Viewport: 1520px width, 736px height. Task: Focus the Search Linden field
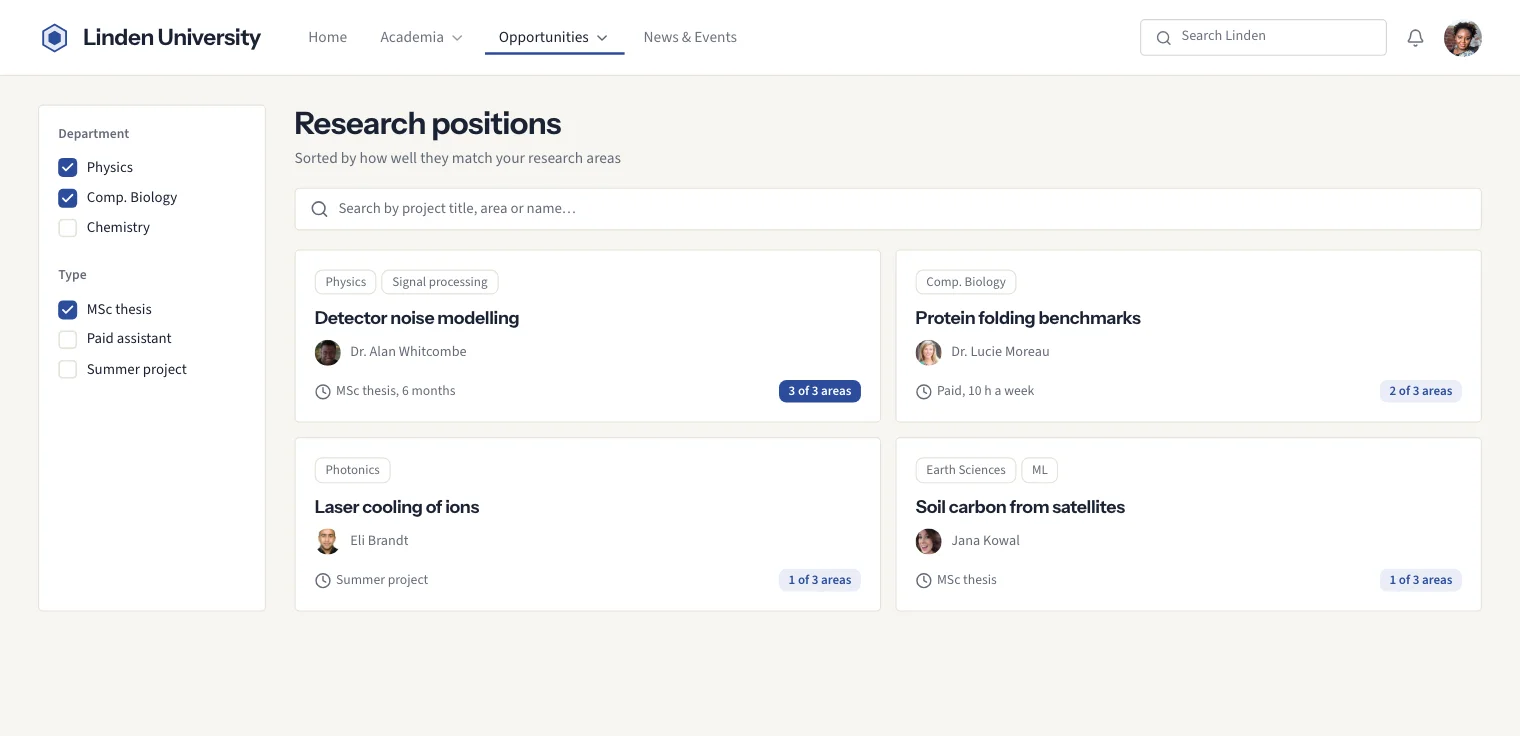(1263, 37)
